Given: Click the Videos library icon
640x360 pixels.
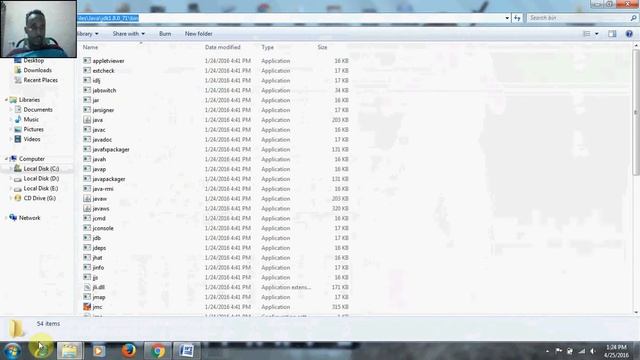Looking at the screenshot, I should tap(18, 139).
